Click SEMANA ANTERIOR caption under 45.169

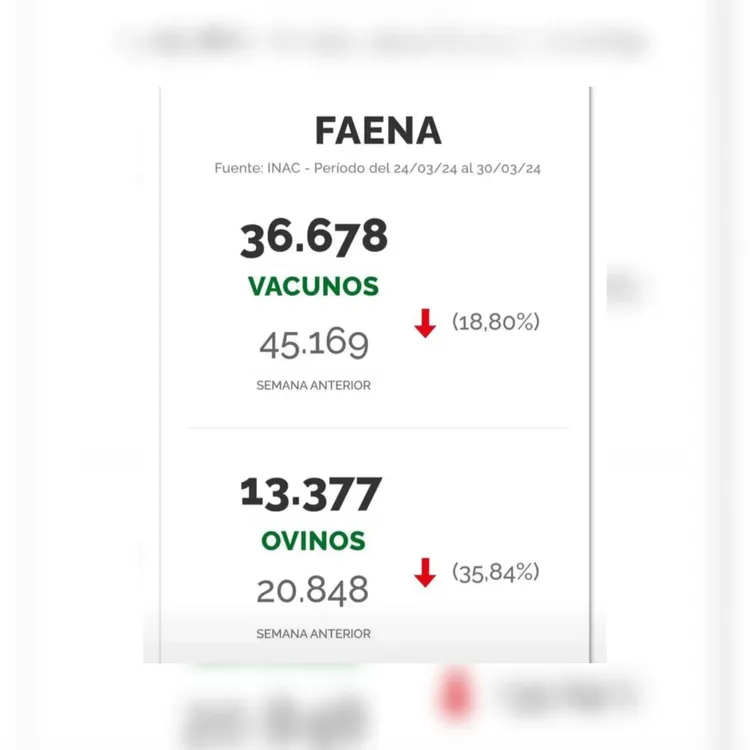click(314, 385)
